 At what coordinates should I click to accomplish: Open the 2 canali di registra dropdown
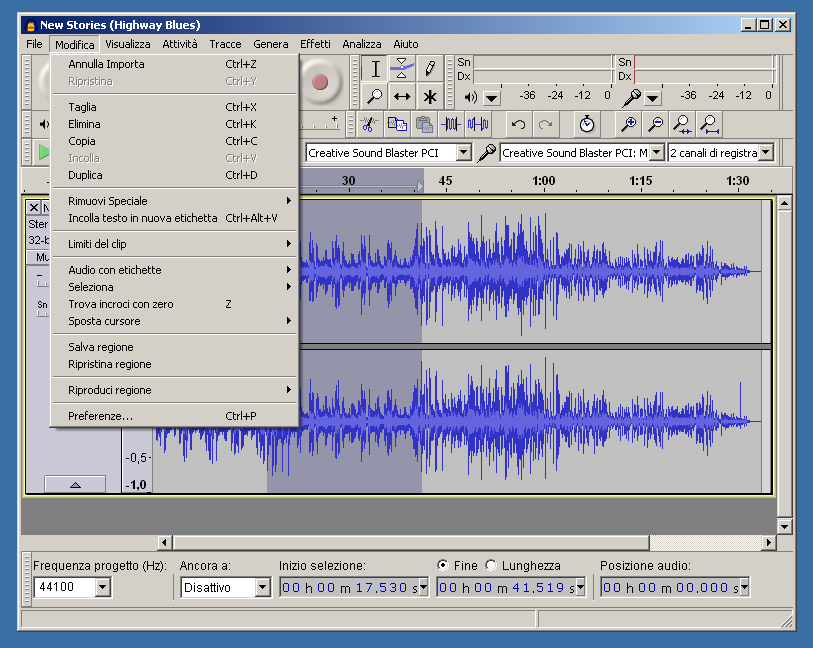(x=766, y=152)
